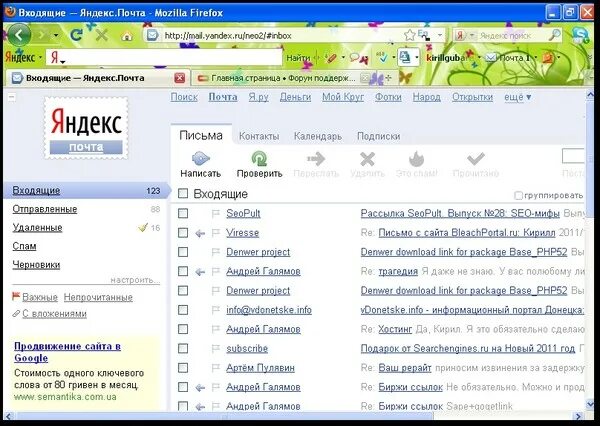Add a new tab with the plus icon

389,78
